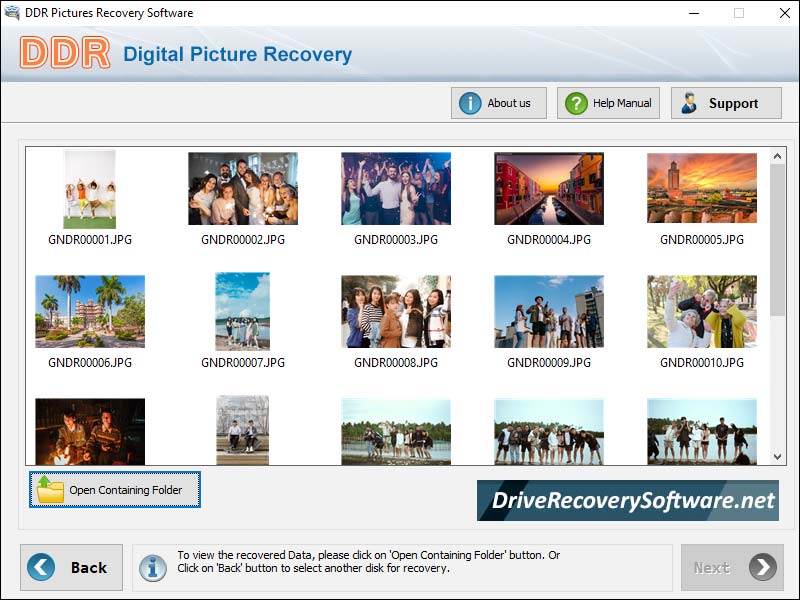Select the GNDR00004.JPG canal sunset thumbnail

549,188
